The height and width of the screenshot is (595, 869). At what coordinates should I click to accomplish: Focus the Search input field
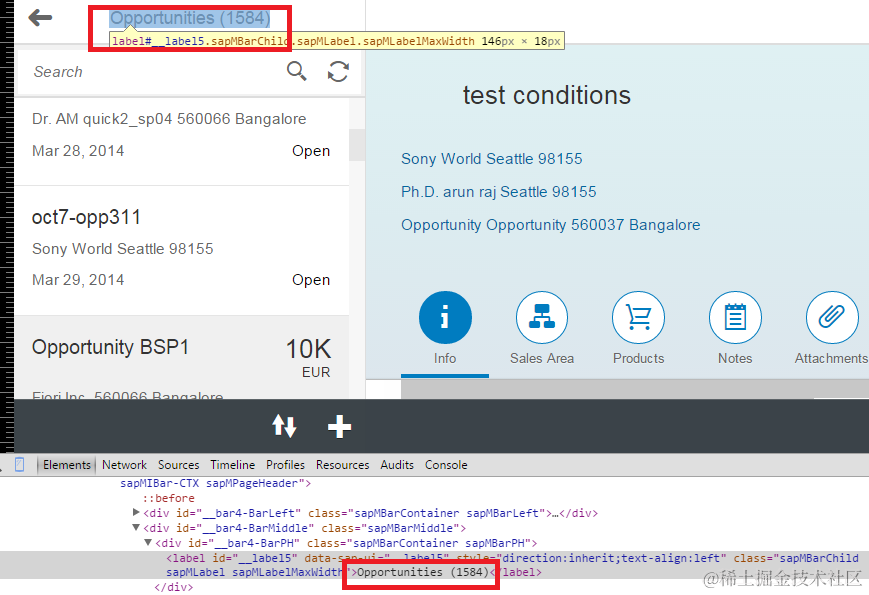[x=152, y=72]
